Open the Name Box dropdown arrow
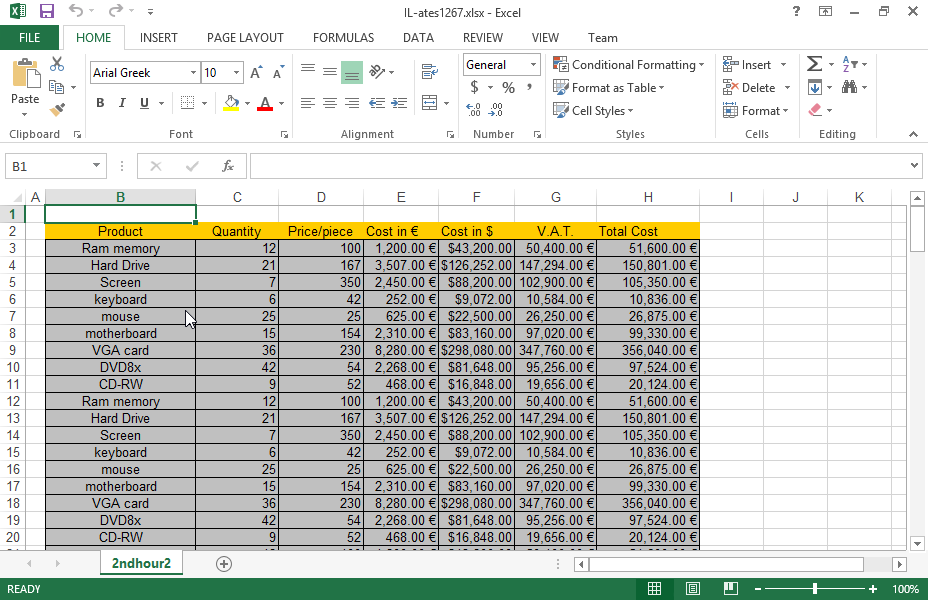Viewport: 928px width, 600px height. tap(96, 166)
